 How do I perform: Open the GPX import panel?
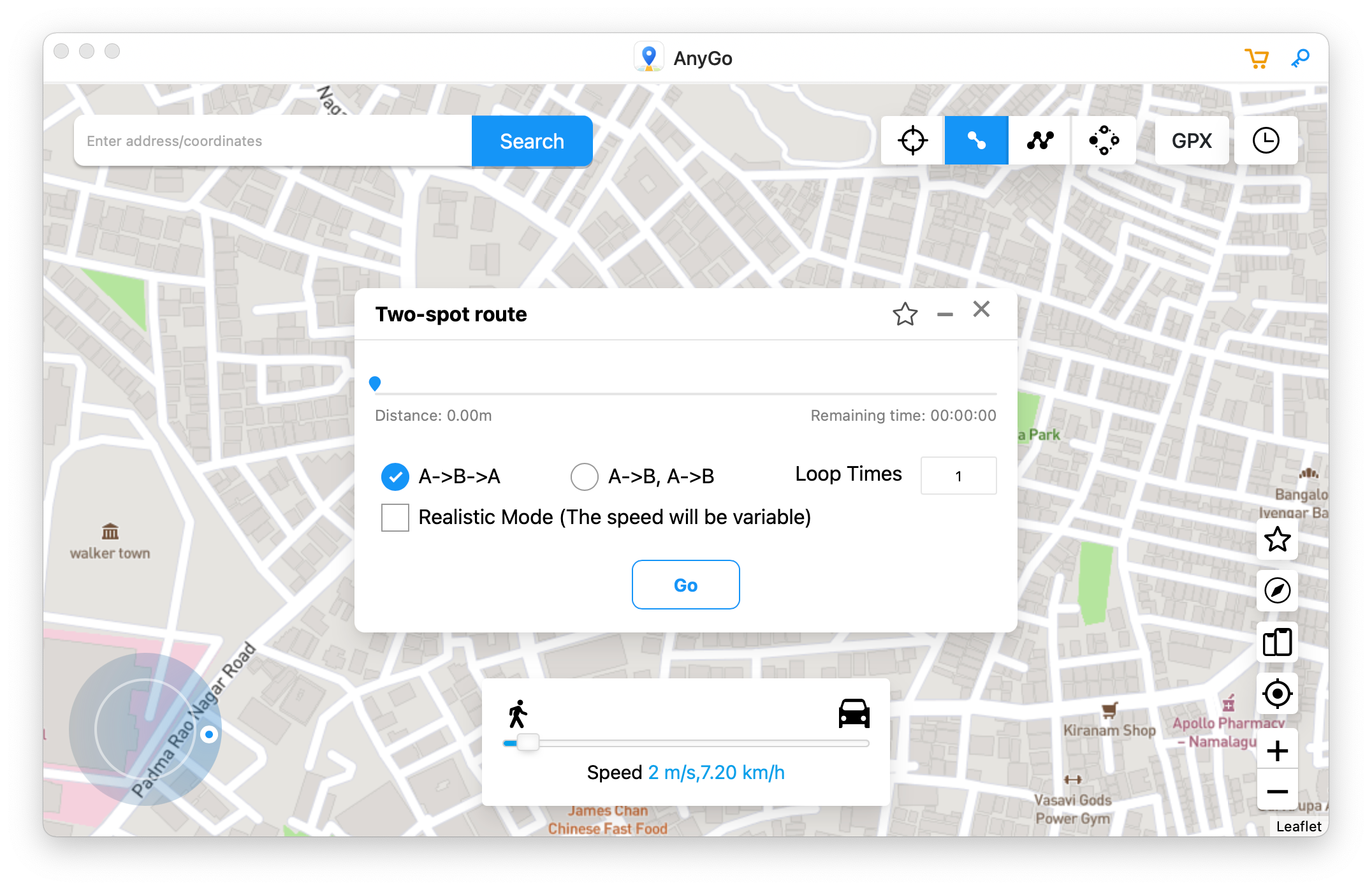click(1191, 140)
